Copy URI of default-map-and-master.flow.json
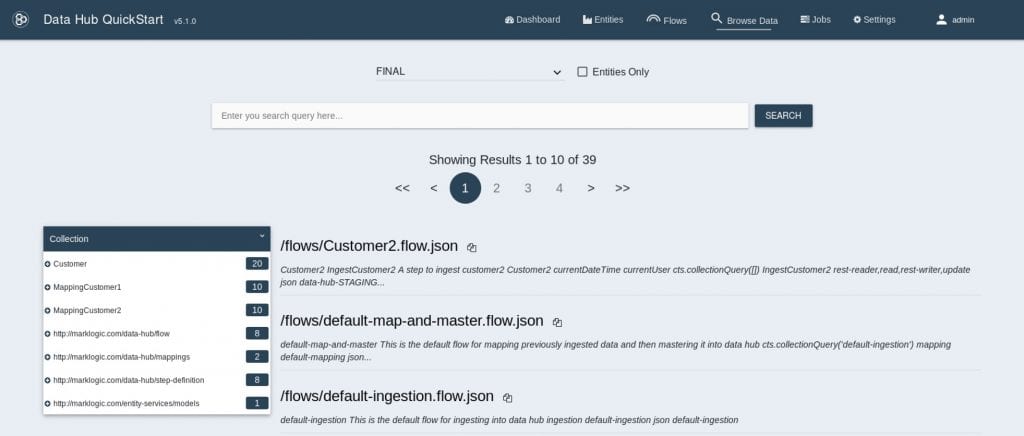The image size is (1024, 436). 558,322
